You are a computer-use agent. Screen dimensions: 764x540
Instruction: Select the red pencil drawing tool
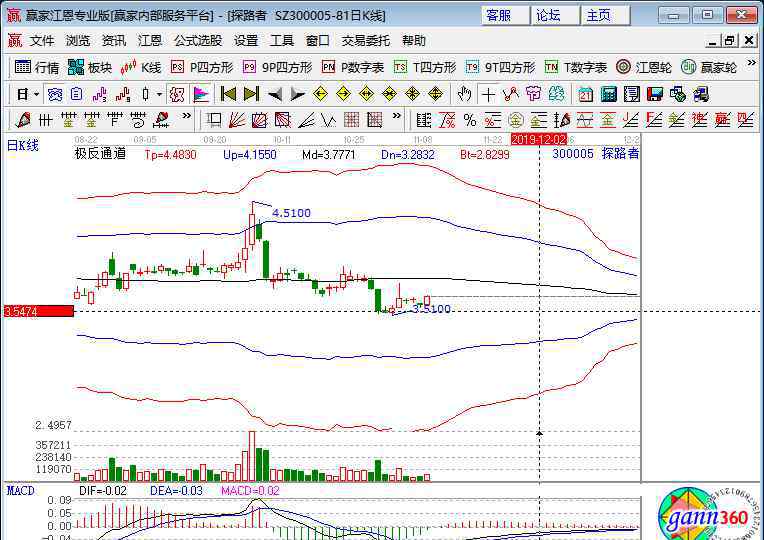click(x=23, y=120)
